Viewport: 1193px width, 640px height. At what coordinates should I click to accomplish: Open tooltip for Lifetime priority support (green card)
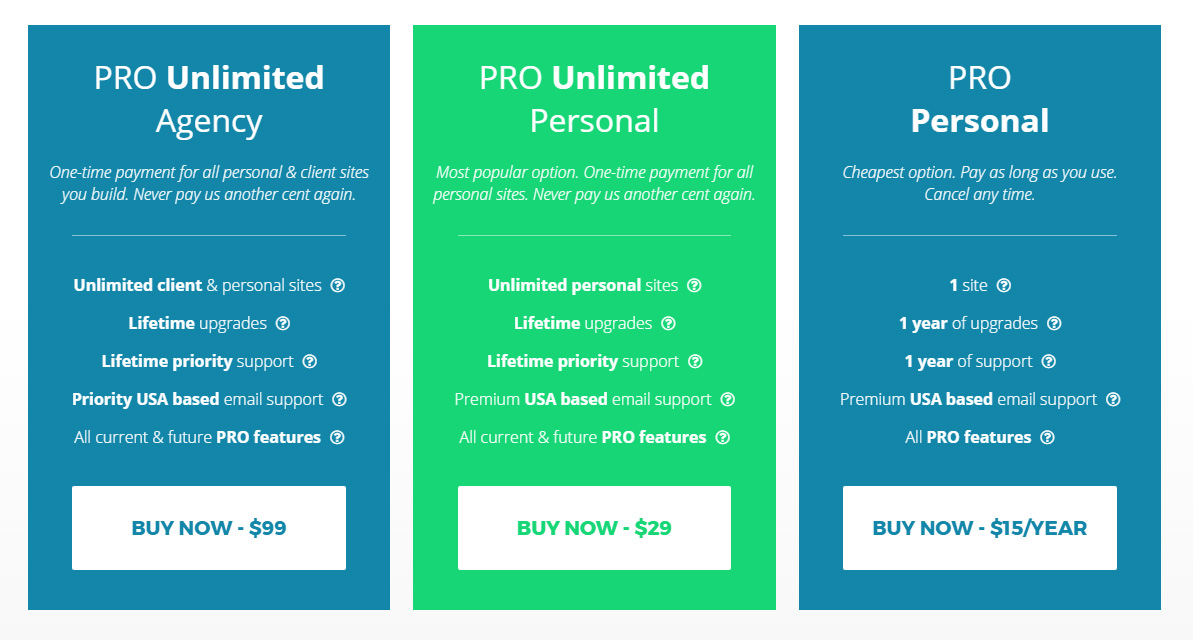coord(695,361)
